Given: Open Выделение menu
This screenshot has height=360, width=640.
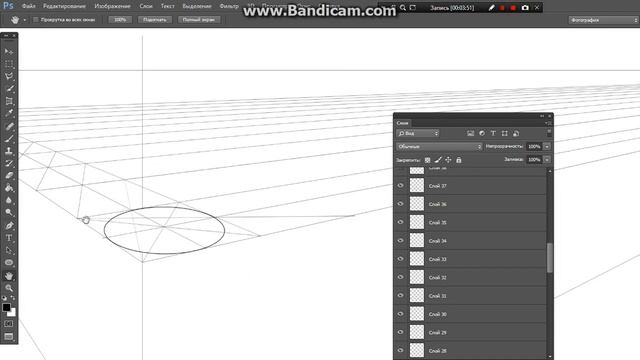Looking at the screenshot, I should click(x=197, y=6).
